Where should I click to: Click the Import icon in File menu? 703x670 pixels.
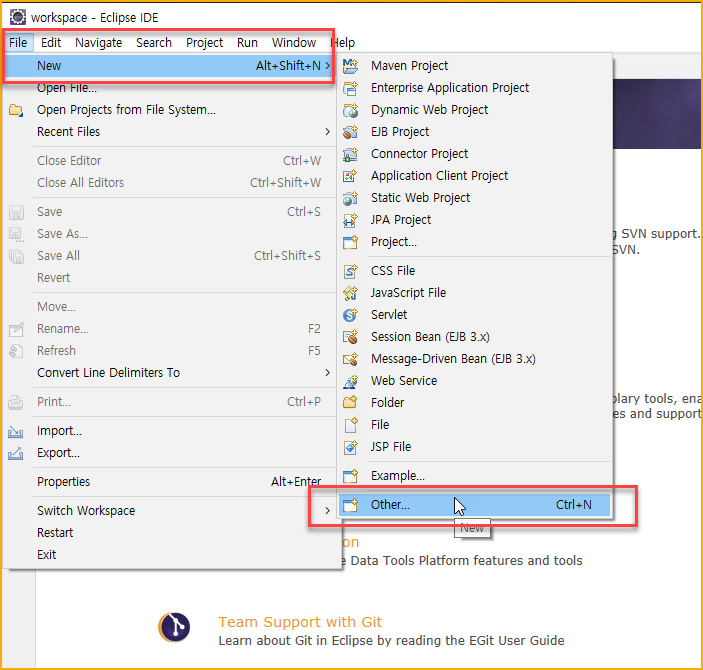pos(16,431)
